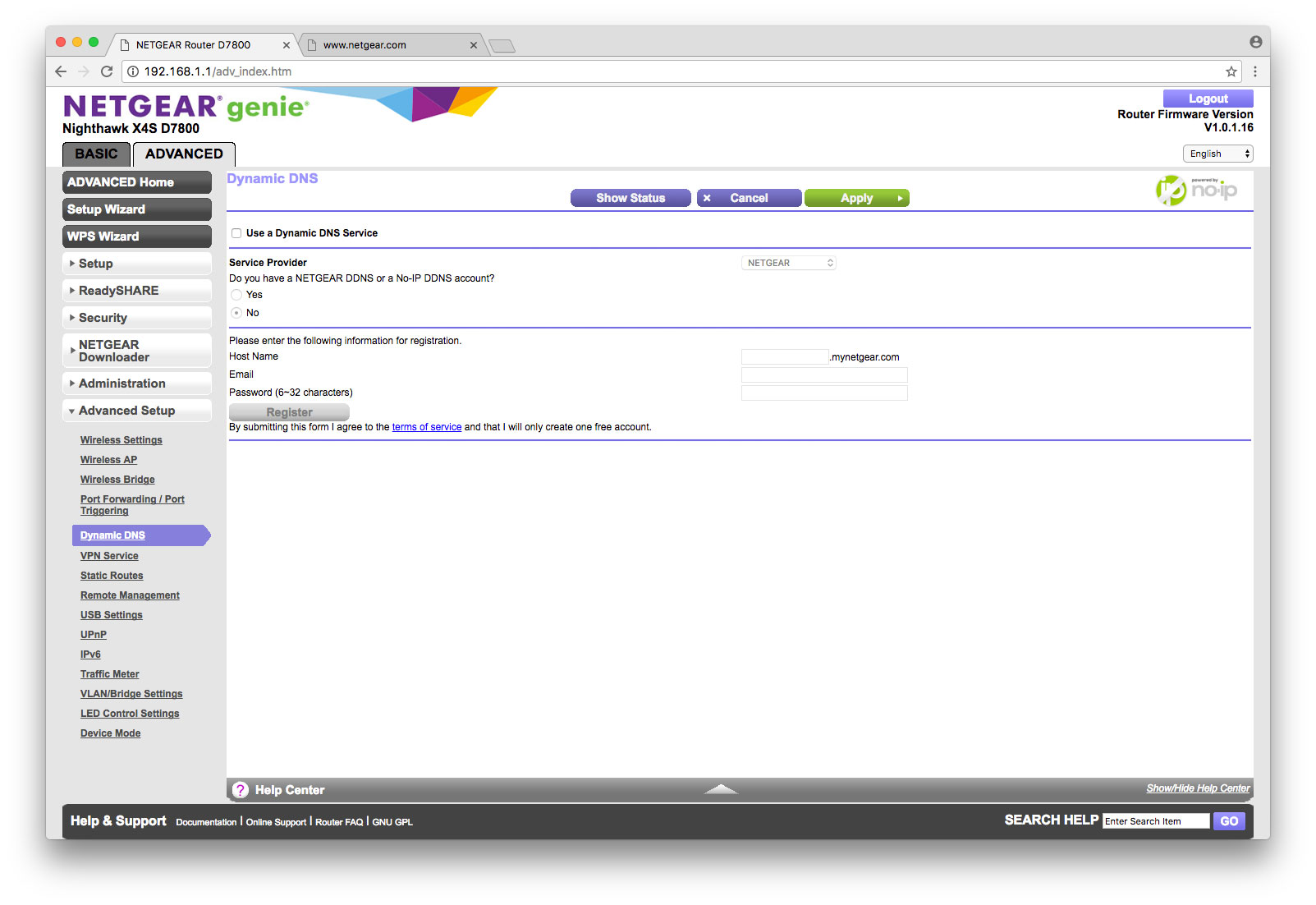Bookmark this page with the star icon
The height and width of the screenshot is (905, 1316).
(x=1231, y=71)
